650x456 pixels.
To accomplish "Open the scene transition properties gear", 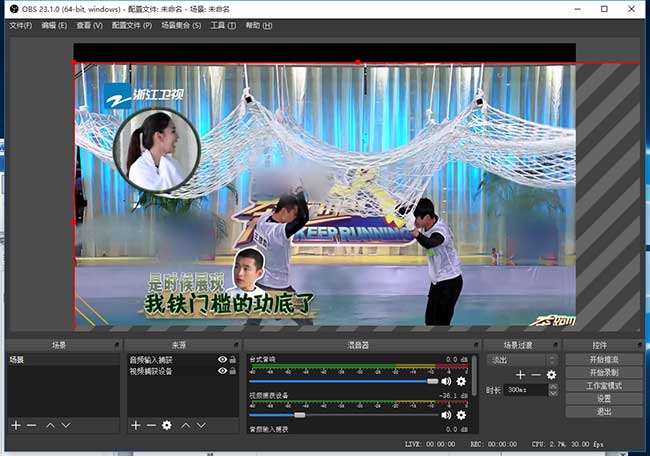I will point(551,375).
